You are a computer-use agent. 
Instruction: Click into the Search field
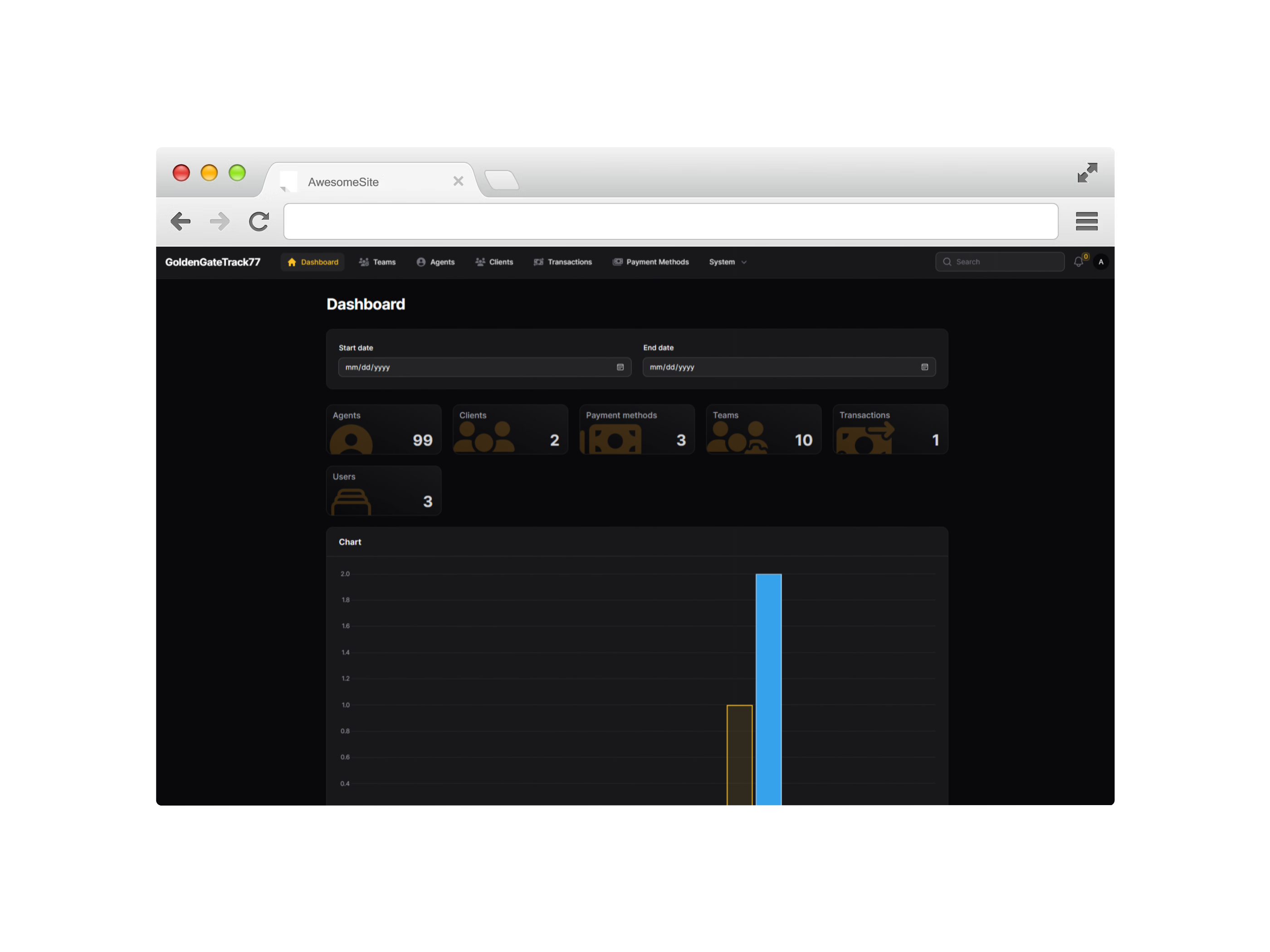click(x=1005, y=262)
